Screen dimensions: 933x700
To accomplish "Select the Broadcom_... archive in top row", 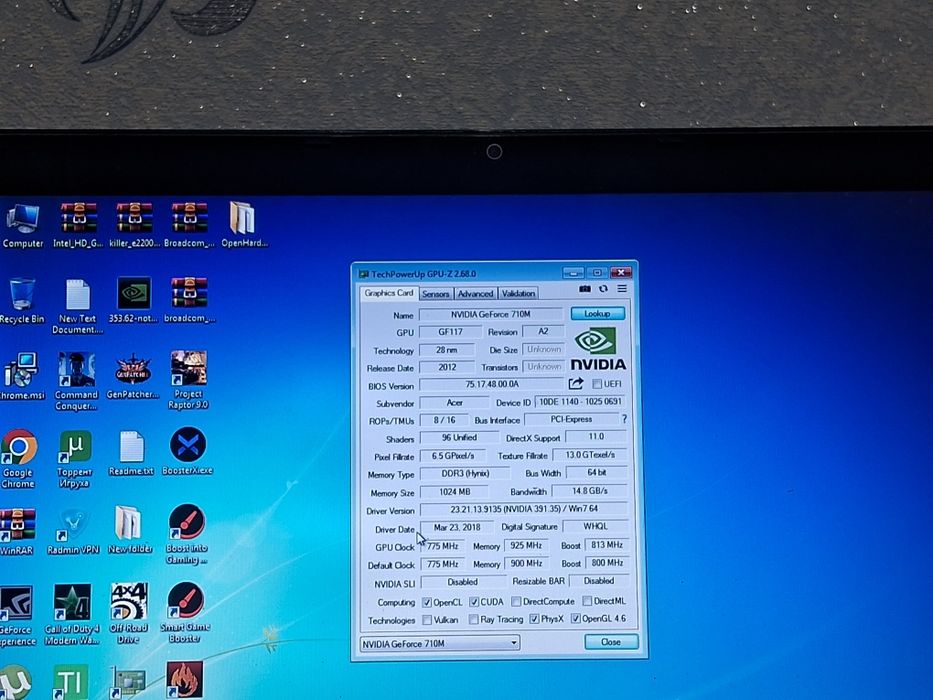I will (189, 225).
